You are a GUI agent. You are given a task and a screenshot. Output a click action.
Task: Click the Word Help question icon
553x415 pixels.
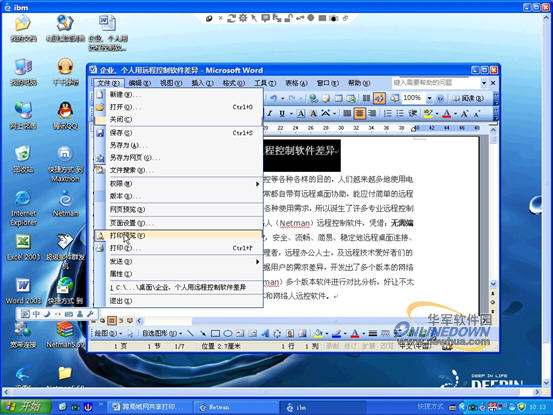coord(440,99)
